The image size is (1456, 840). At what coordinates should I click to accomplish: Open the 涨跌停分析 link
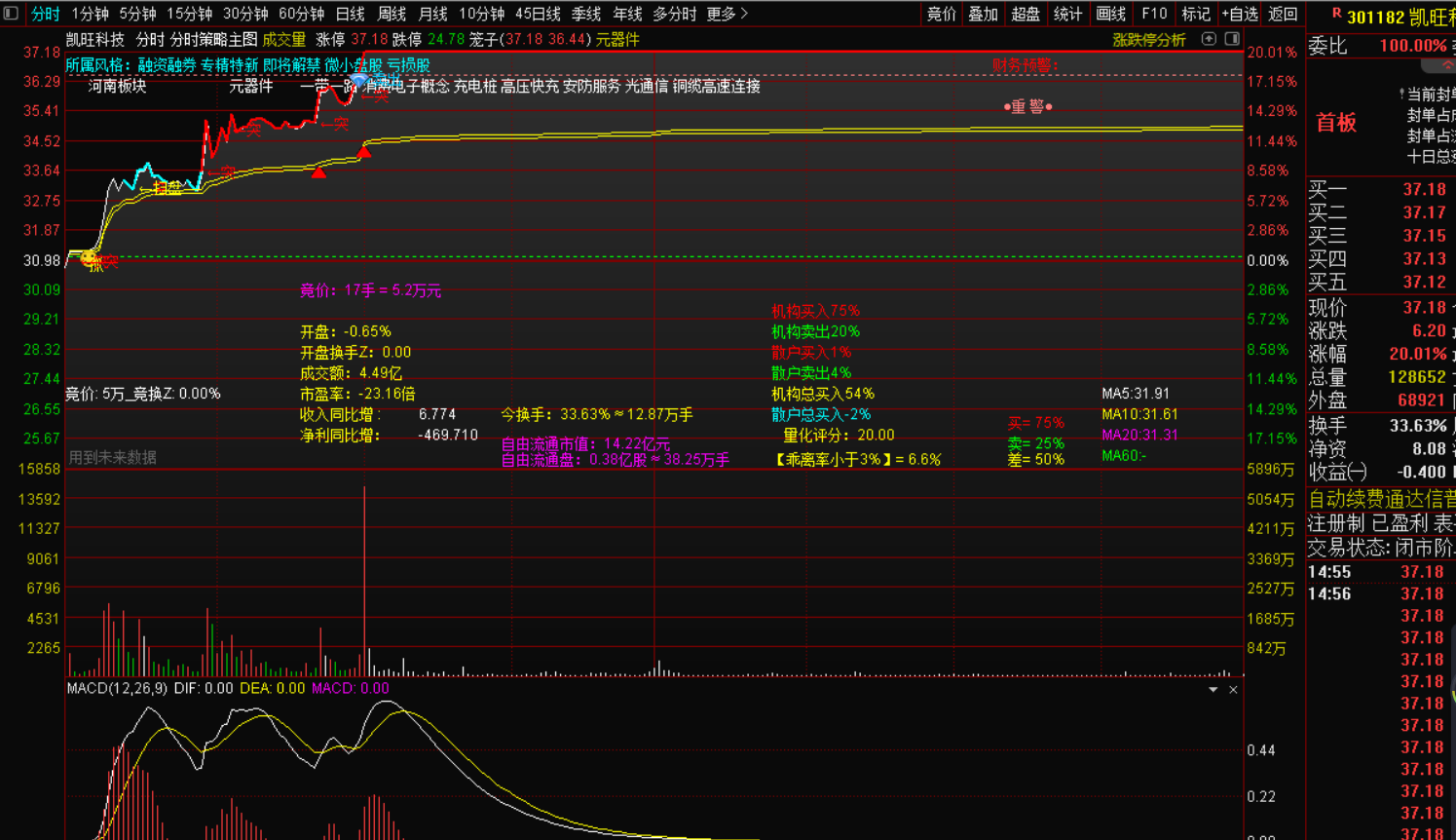click(x=1148, y=40)
